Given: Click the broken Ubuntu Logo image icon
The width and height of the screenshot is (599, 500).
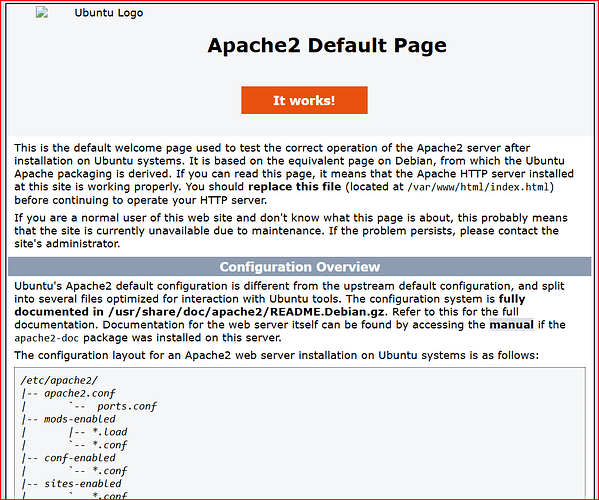Looking at the screenshot, I should pos(42,13).
